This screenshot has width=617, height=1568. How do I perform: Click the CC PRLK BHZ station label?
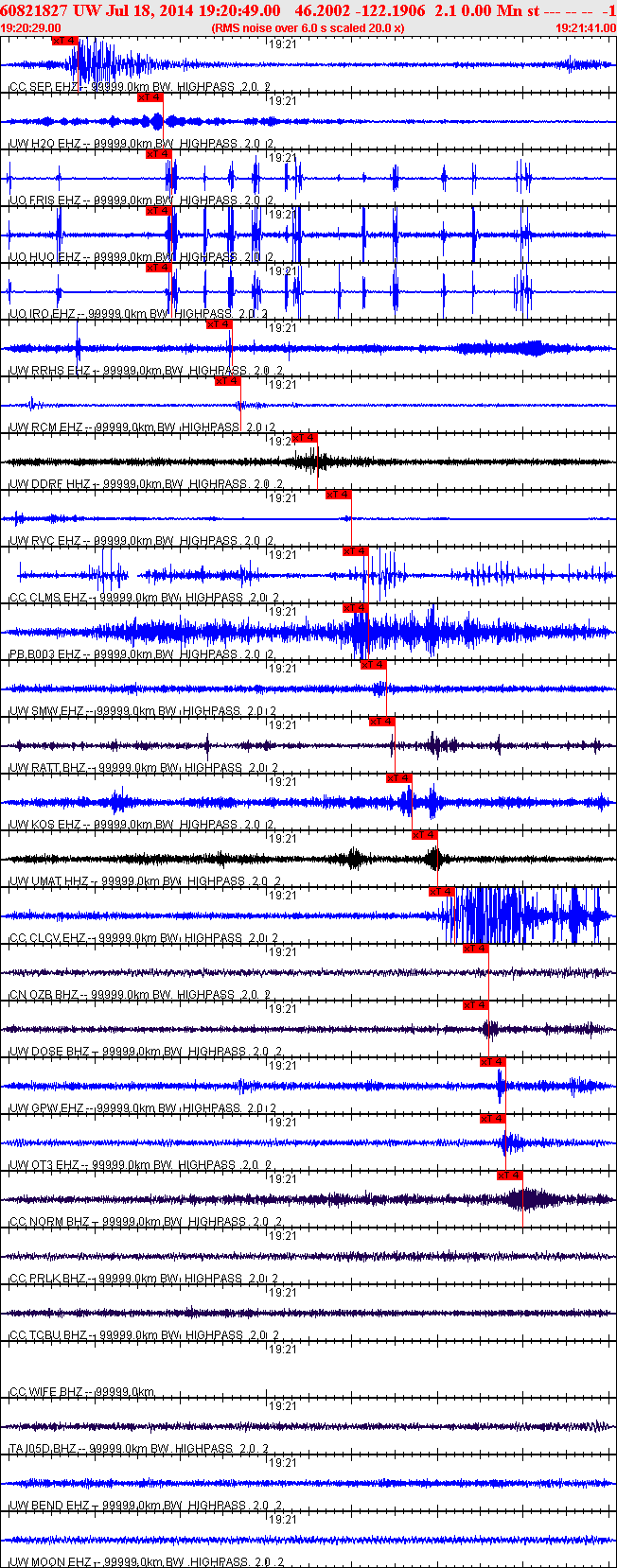[47, 1279]
